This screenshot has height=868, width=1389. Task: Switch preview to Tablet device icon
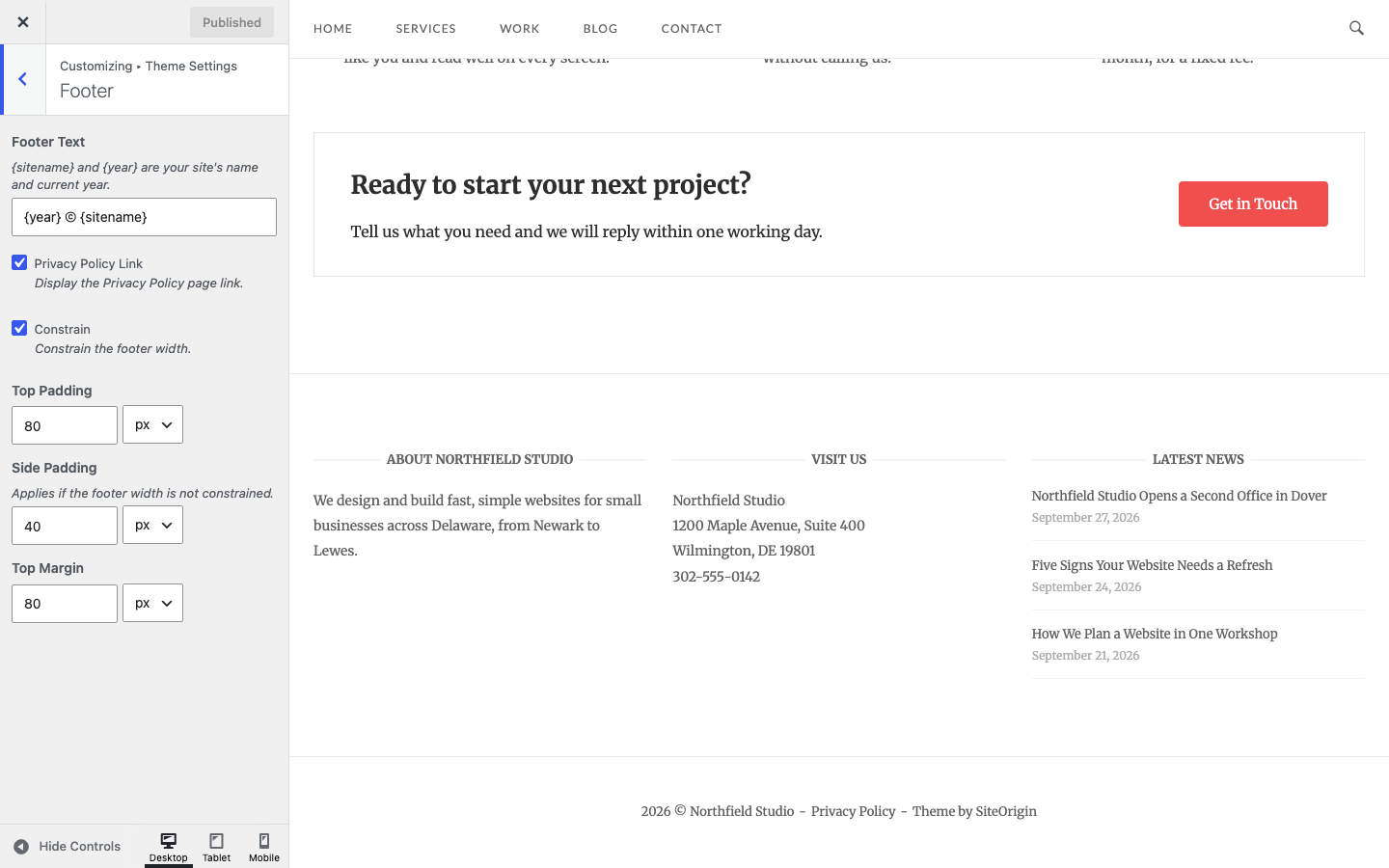217,847
